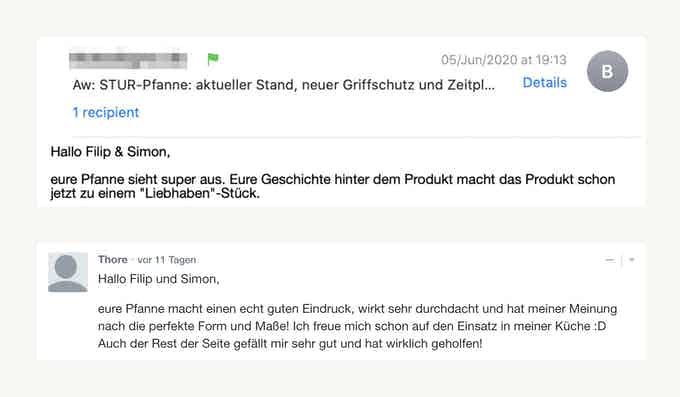Open the round 'B' sender avatar
The height and width of the screenshot is (397, 680).
tap(607, 71)
